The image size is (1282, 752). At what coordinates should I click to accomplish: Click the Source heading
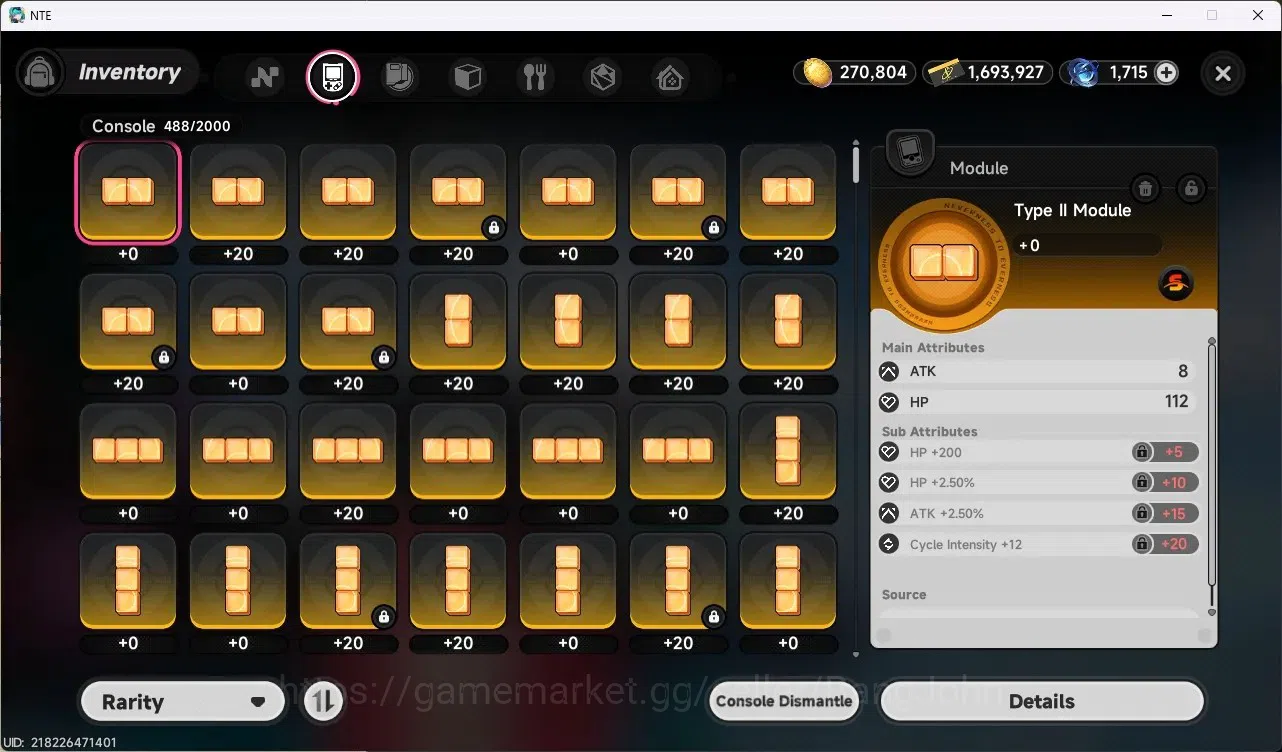(x=904, y=594)
